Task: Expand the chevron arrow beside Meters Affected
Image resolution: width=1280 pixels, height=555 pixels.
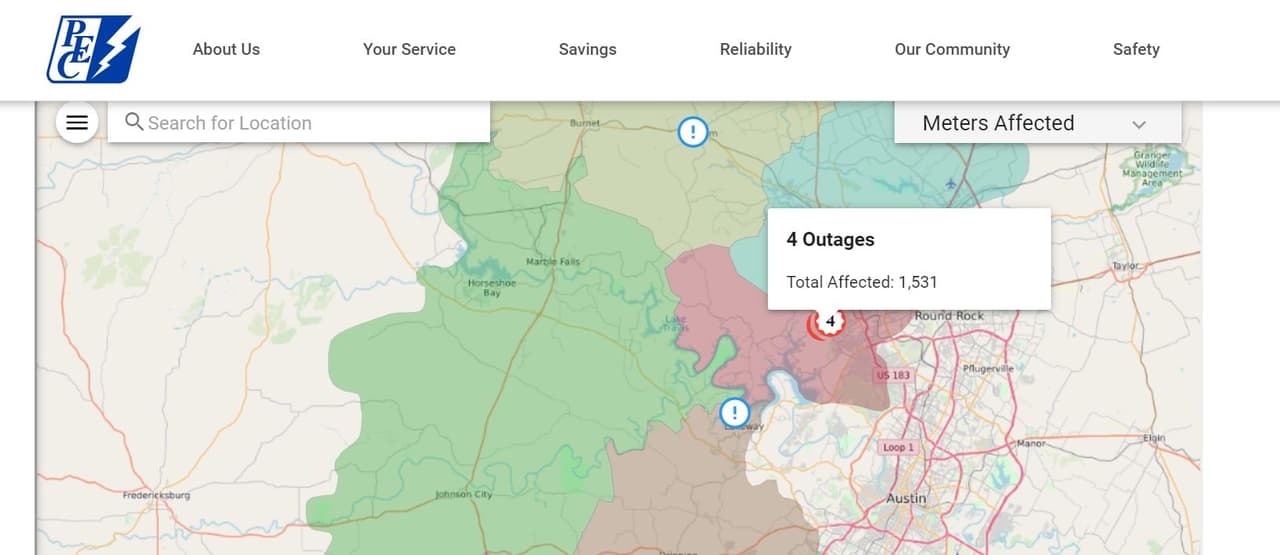Action: coord(1139,124)
